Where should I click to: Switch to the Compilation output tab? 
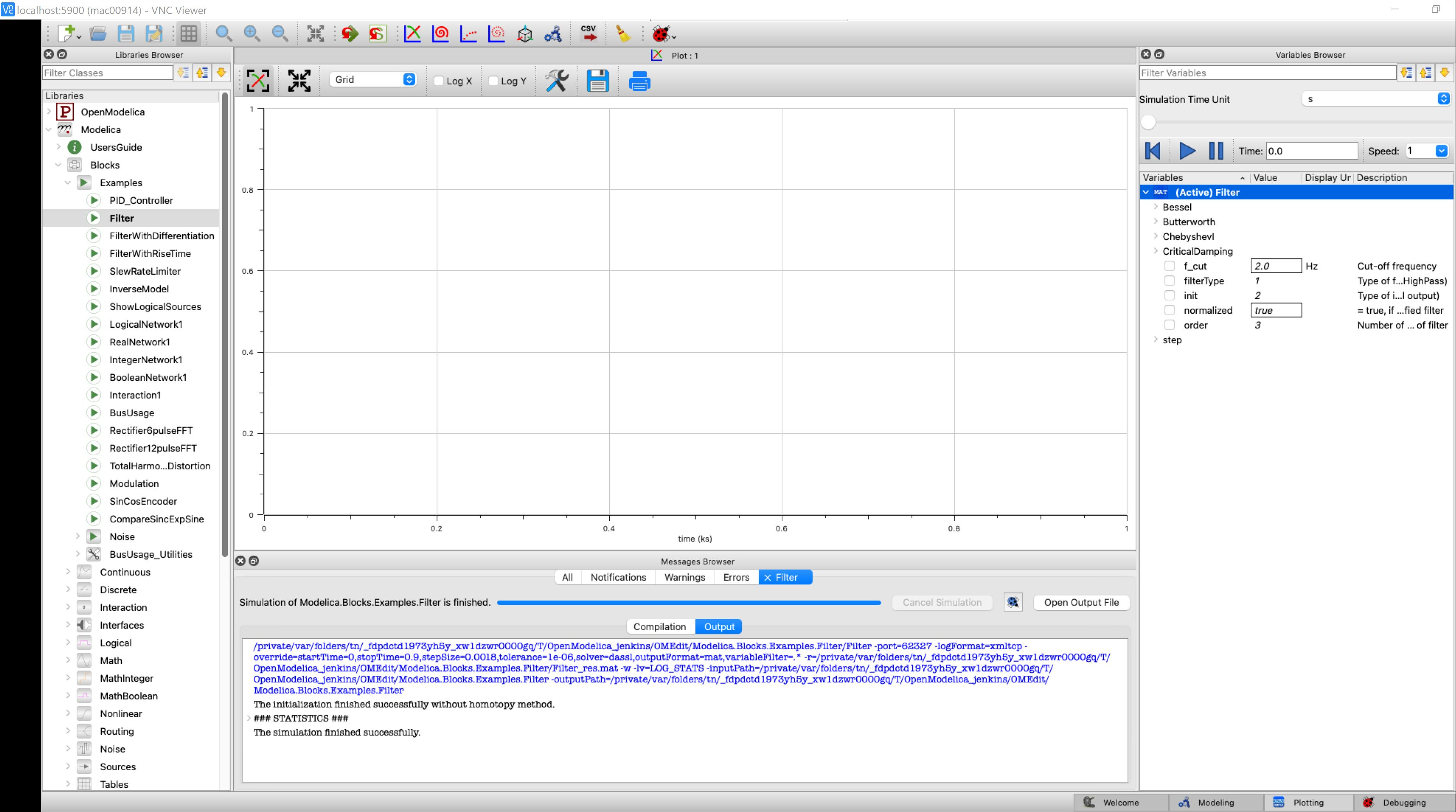pyautogui.click(x=659, y=626)
